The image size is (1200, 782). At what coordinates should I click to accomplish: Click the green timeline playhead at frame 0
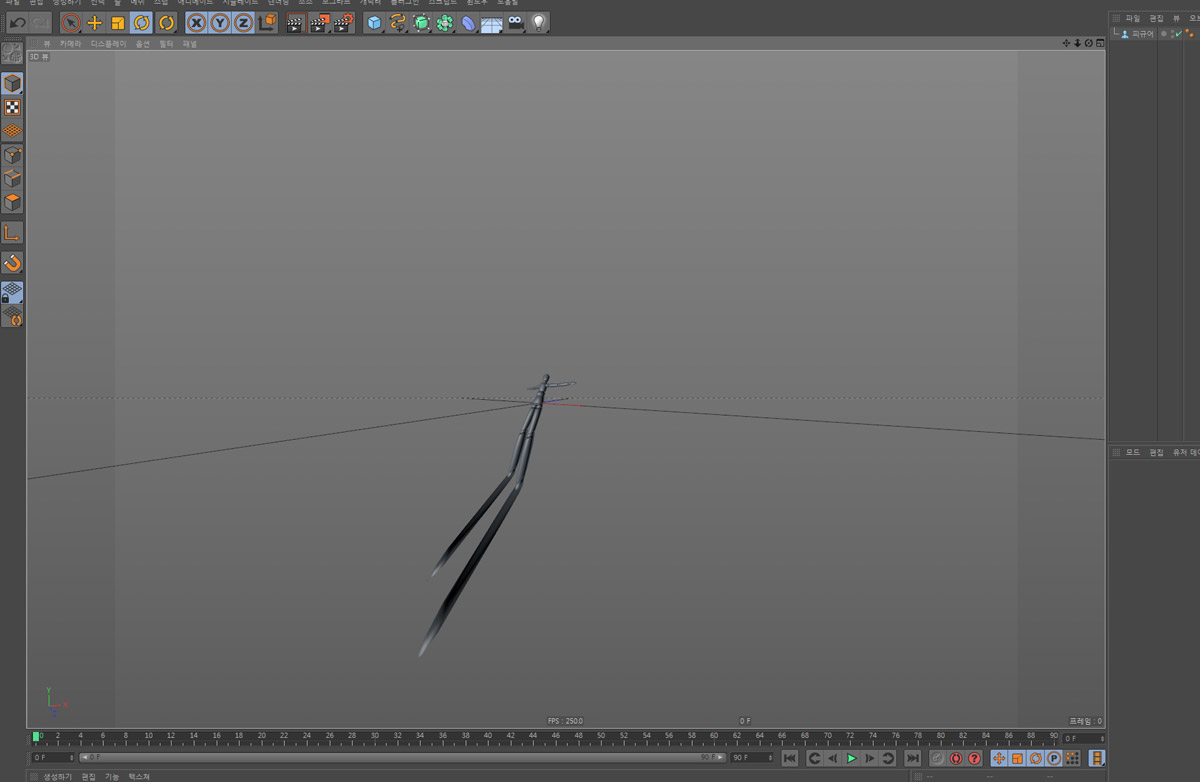click(x=37, y=737)
